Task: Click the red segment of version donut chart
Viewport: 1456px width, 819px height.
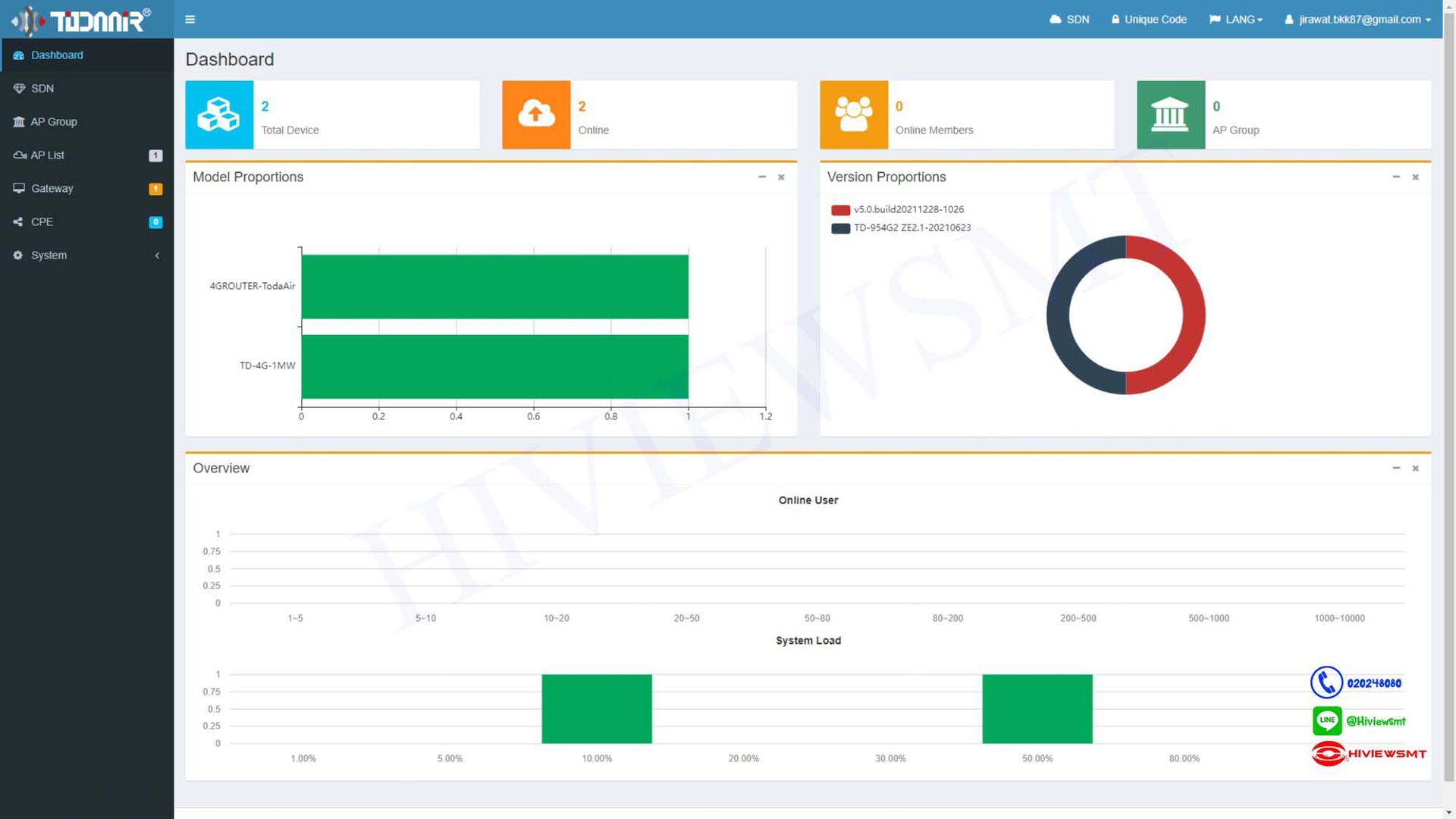Action: click(x=1194, y=315)
